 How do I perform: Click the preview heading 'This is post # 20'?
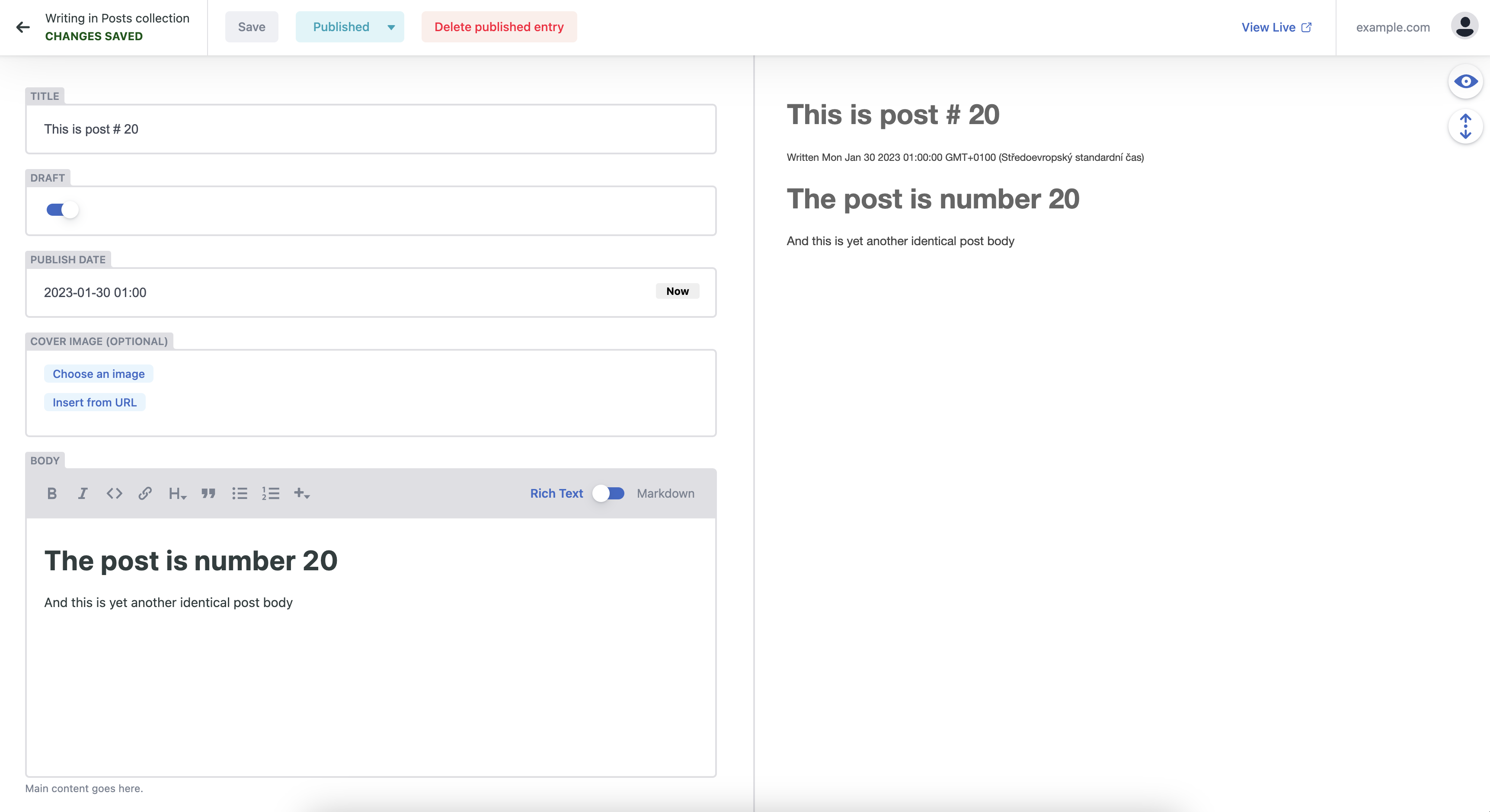(x=893, y=115)
